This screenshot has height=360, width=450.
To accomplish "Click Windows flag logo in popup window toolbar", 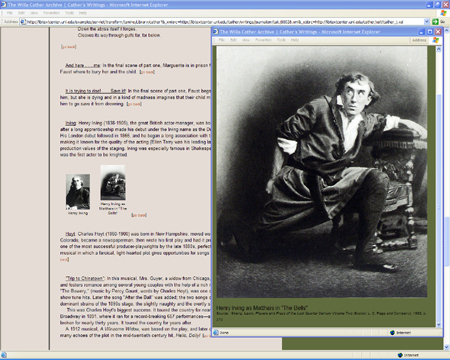I will (x=435, y=40).
